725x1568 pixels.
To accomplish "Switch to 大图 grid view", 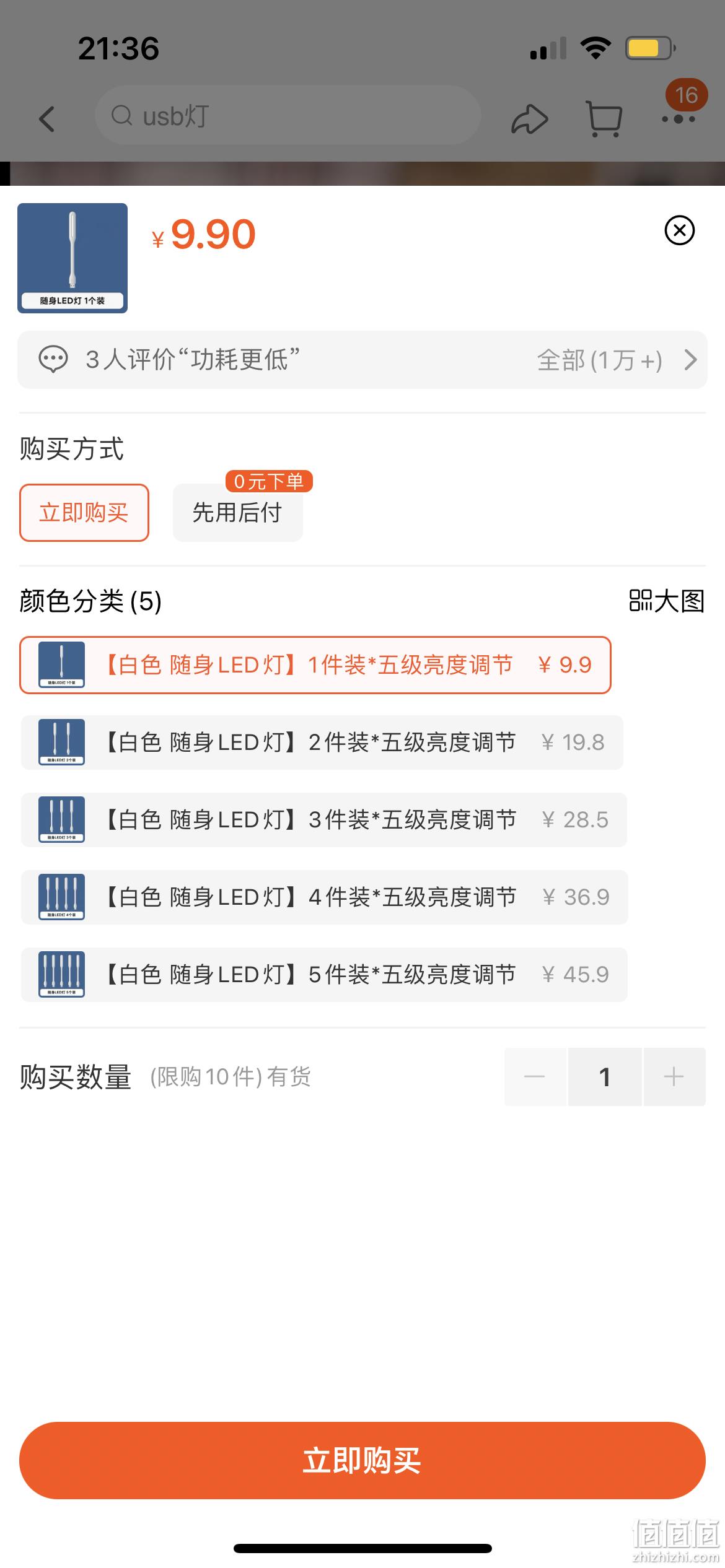I will [667, 601].
